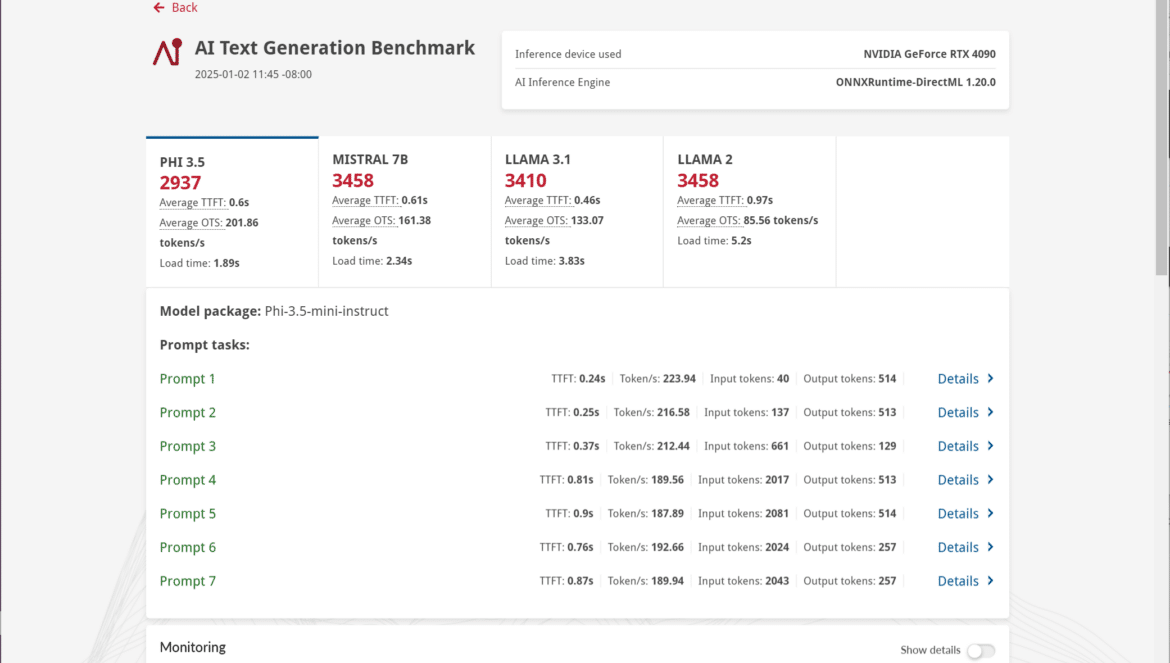Screen dimensions: 1170x663
Task: Go back using the Back link
Action: 175,7
